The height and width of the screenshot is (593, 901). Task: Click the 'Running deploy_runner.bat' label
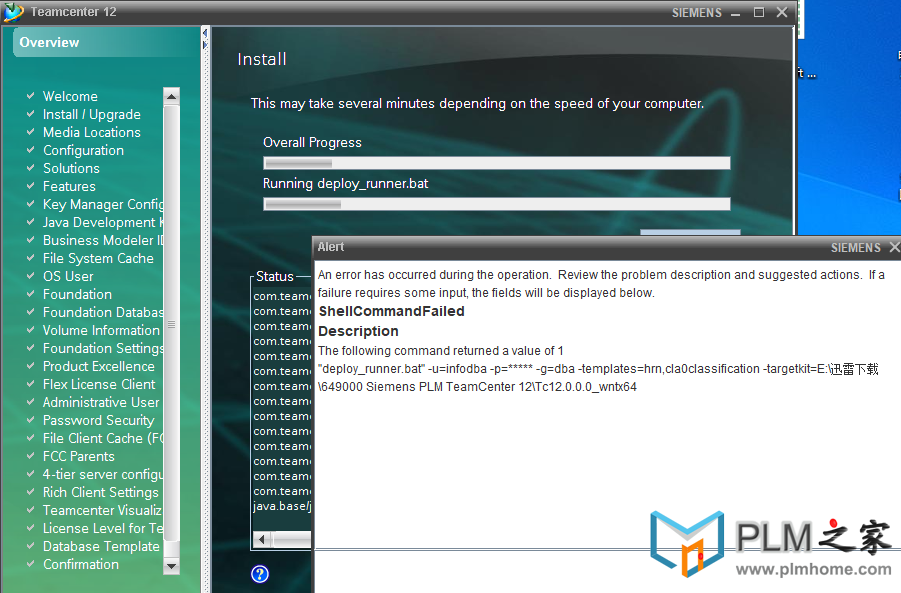345,184
